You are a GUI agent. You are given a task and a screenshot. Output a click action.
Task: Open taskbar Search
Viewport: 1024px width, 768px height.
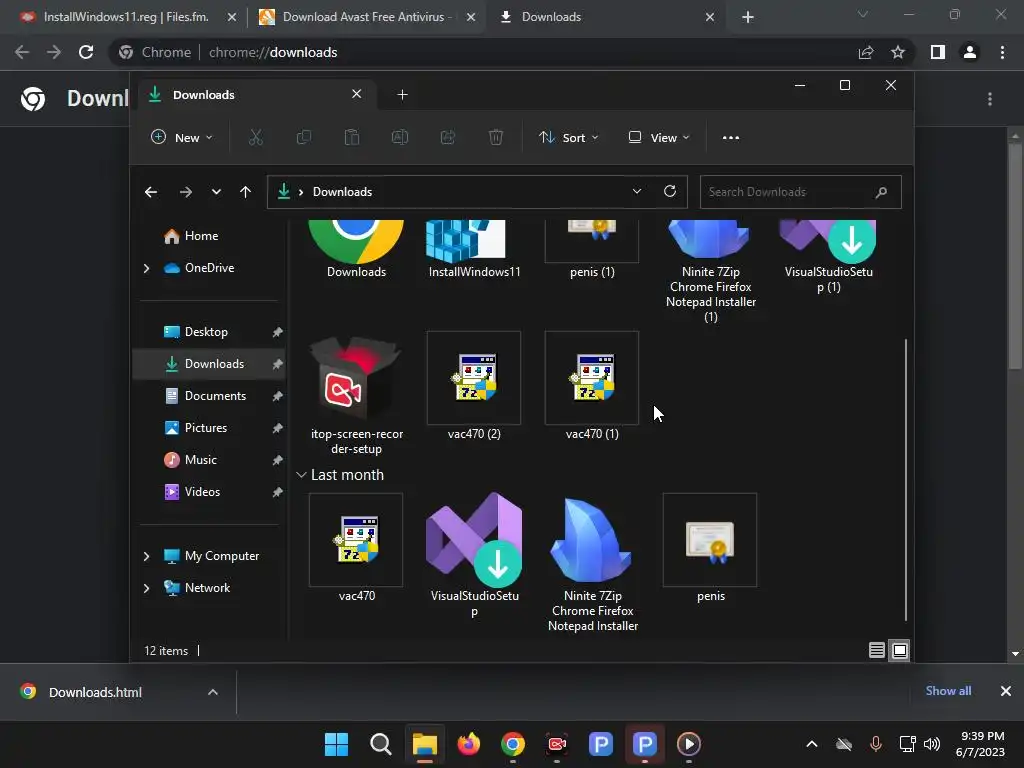381,744
